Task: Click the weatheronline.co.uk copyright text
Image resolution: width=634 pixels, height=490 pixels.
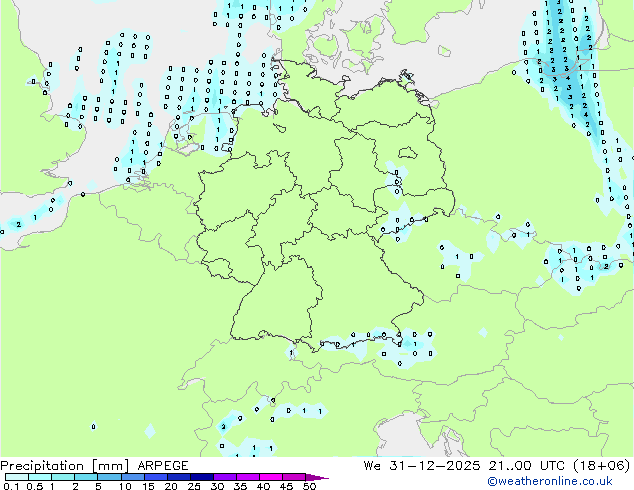Action: coord(549,481)
